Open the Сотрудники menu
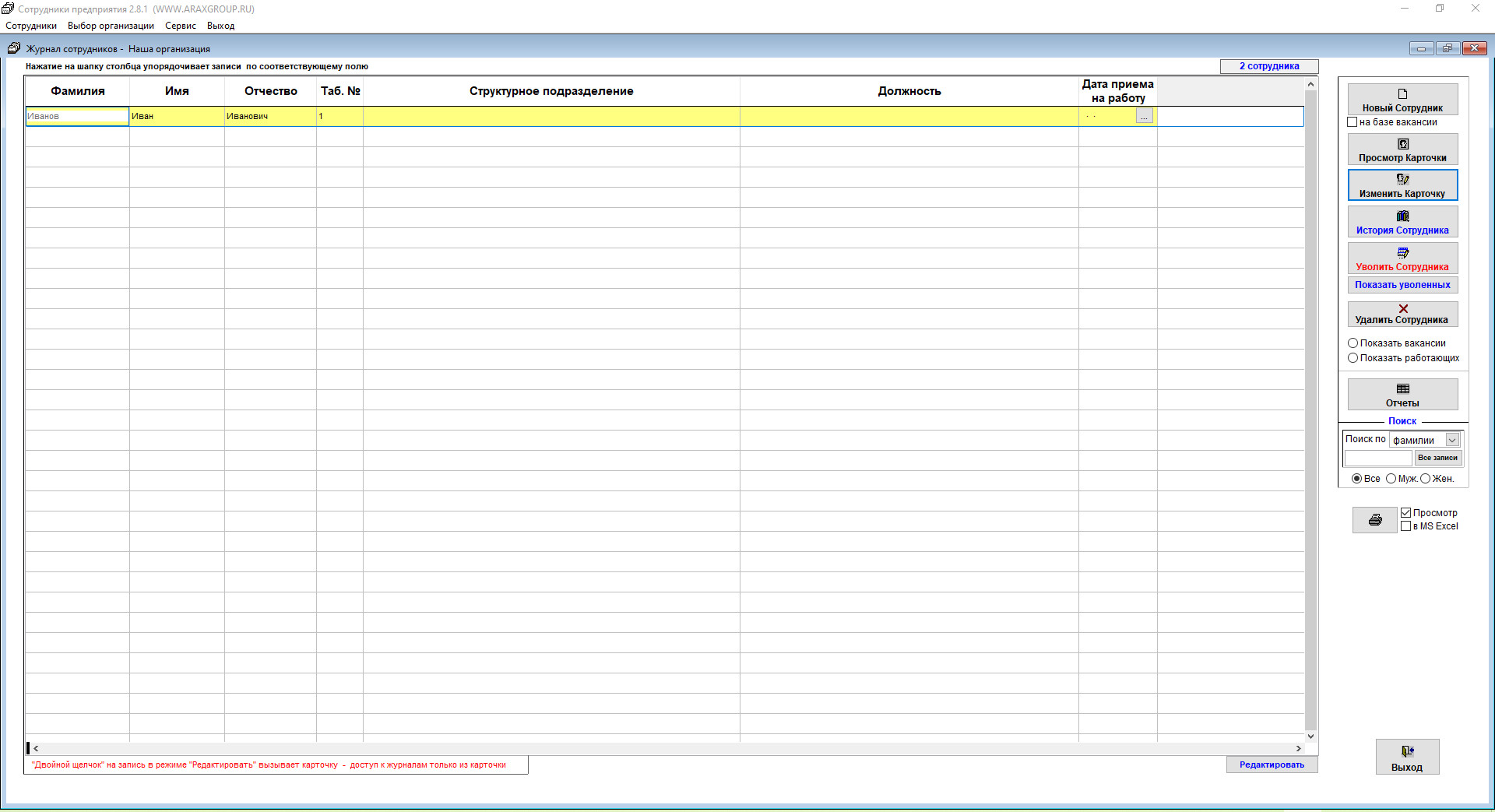Screen dimensions: 1495x812 coord(31,26)
